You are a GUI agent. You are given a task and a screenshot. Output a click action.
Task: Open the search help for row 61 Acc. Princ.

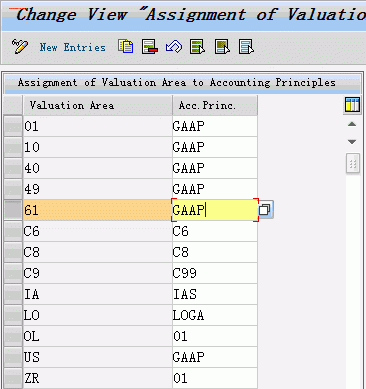[x=265, y=210]
